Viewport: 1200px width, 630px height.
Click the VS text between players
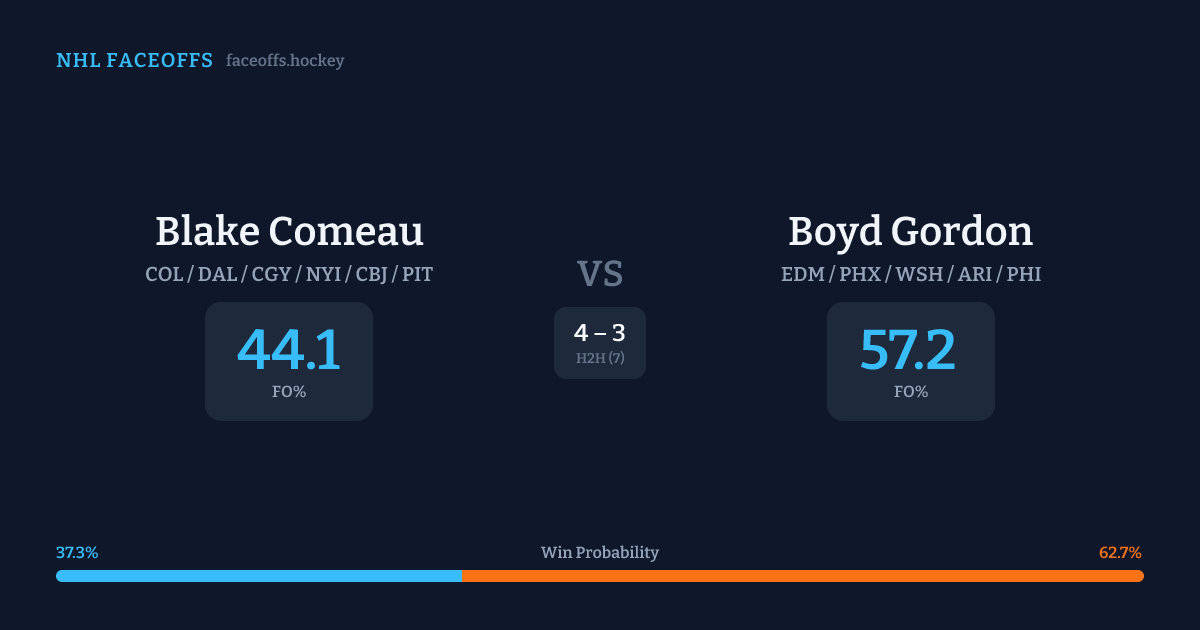[x=600, y=274]
